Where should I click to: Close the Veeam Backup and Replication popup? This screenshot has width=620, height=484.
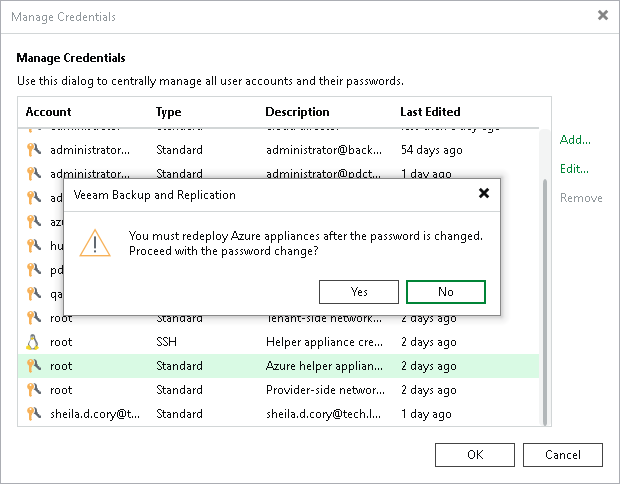(484, 193)
